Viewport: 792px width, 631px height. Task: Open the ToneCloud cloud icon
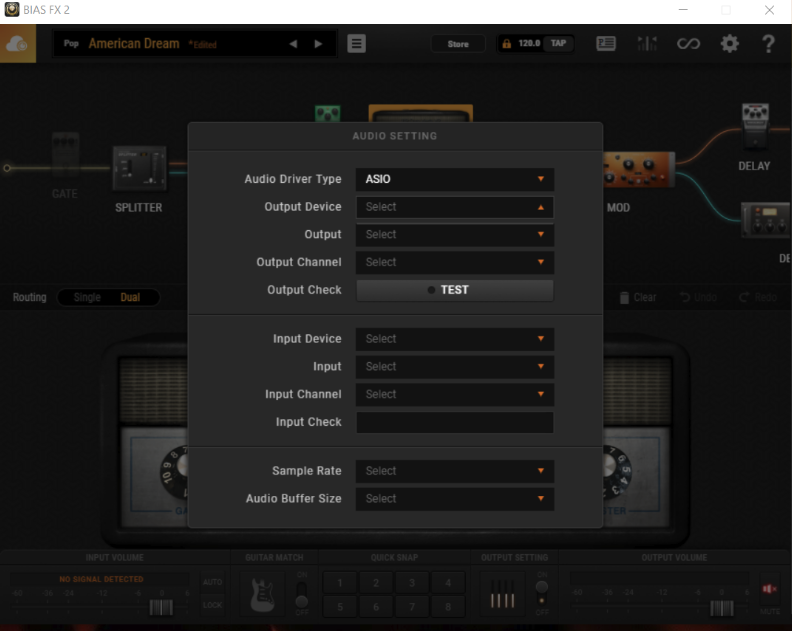coord(18,44)
